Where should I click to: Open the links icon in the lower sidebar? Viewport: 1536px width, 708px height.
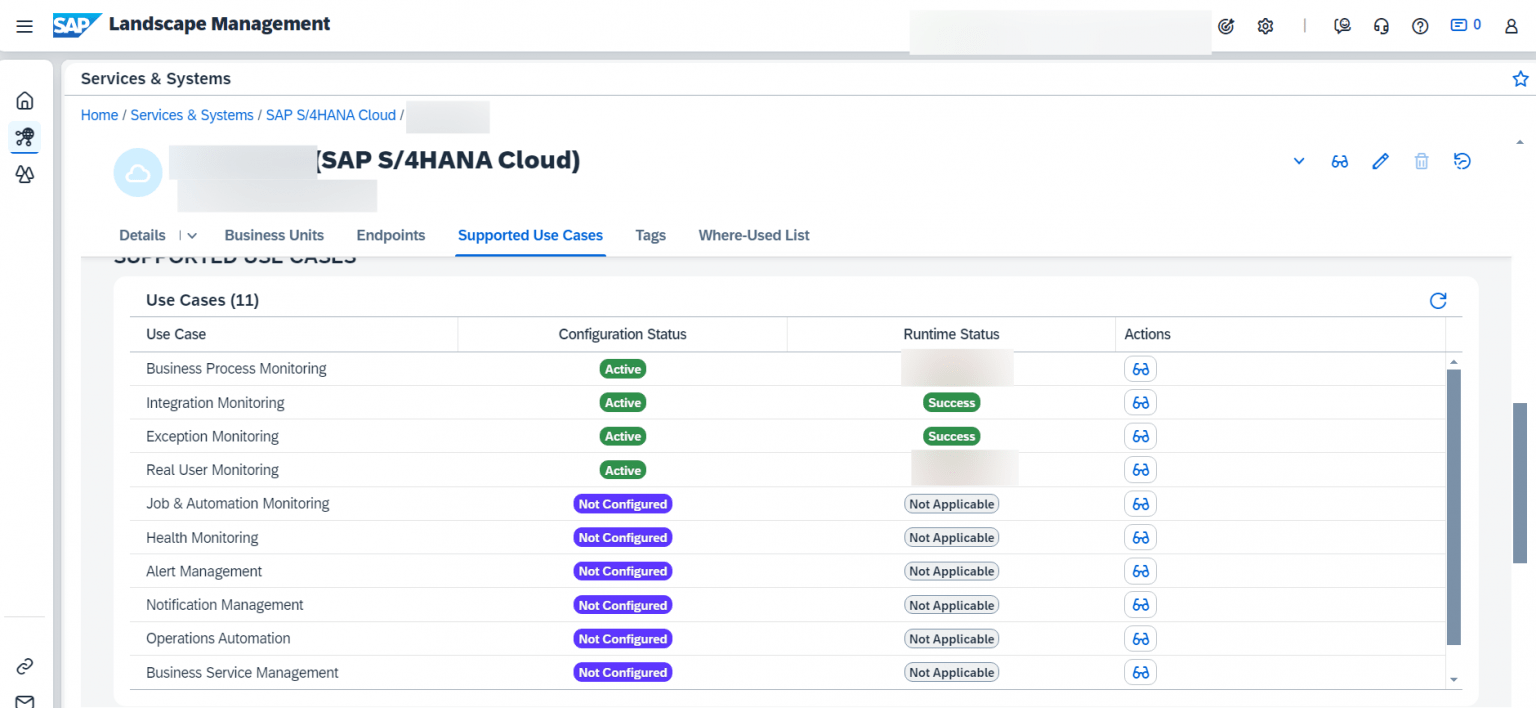[23, 665]
